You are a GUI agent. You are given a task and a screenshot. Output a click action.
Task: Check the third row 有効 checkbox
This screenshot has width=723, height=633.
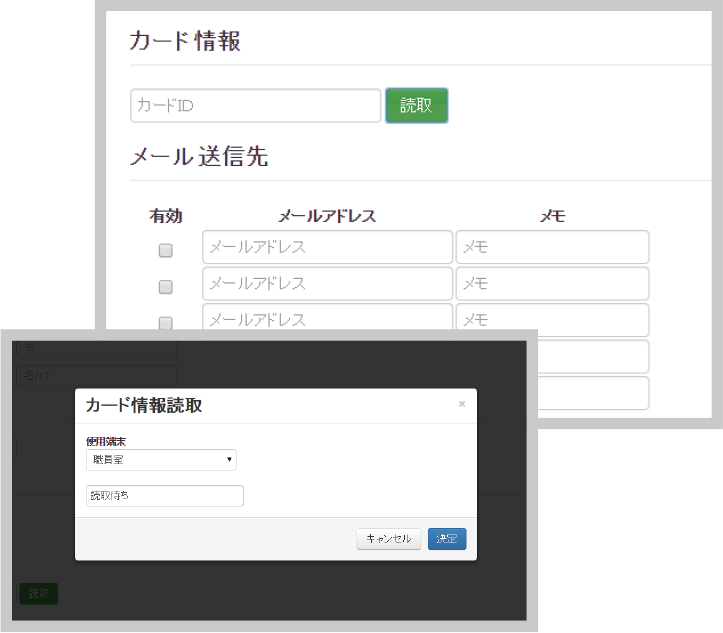coord(166,322)
